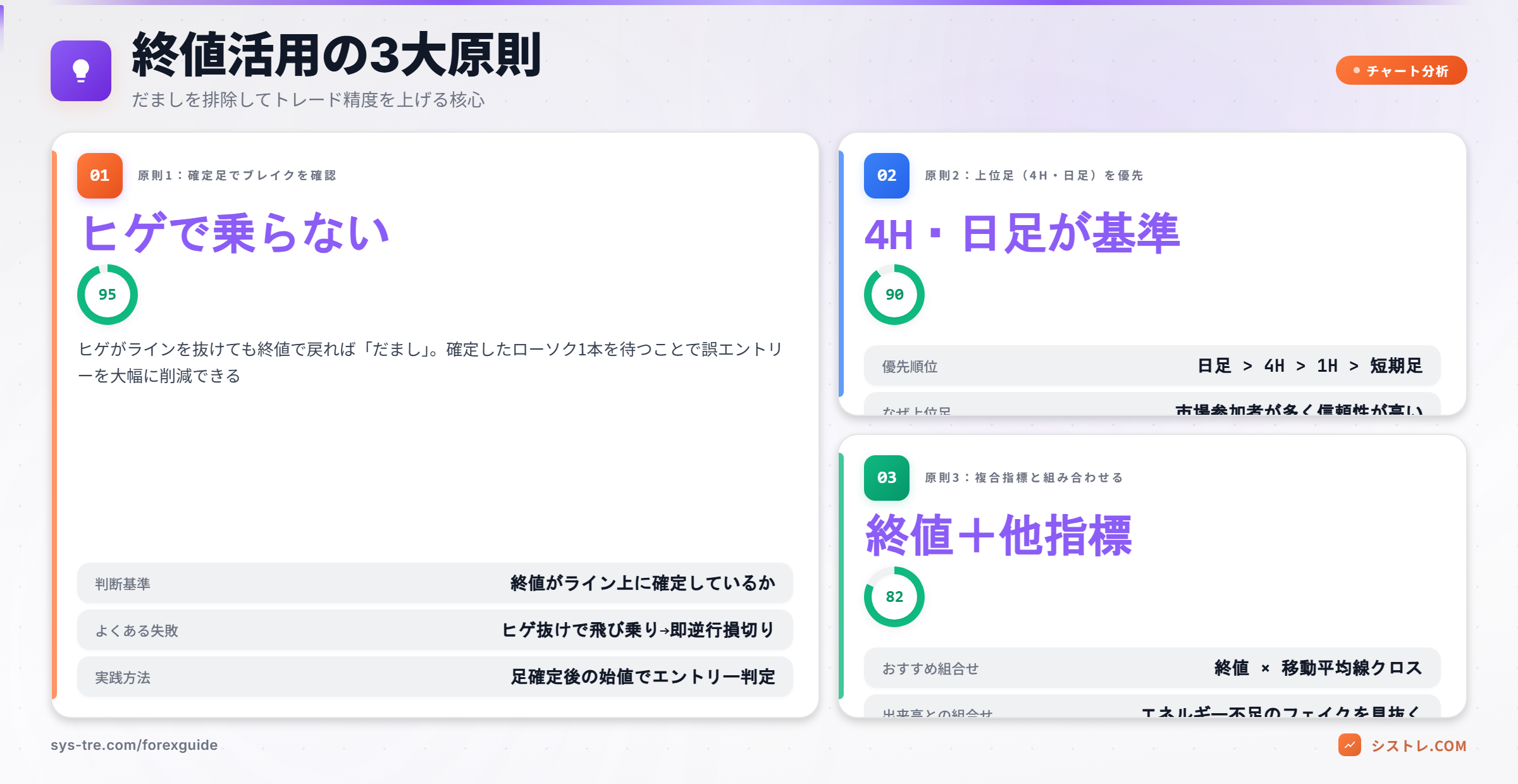Click subtitle だましを排除してトレード精度を上げる核心
1518x784 pixels.
pos(308,100)
